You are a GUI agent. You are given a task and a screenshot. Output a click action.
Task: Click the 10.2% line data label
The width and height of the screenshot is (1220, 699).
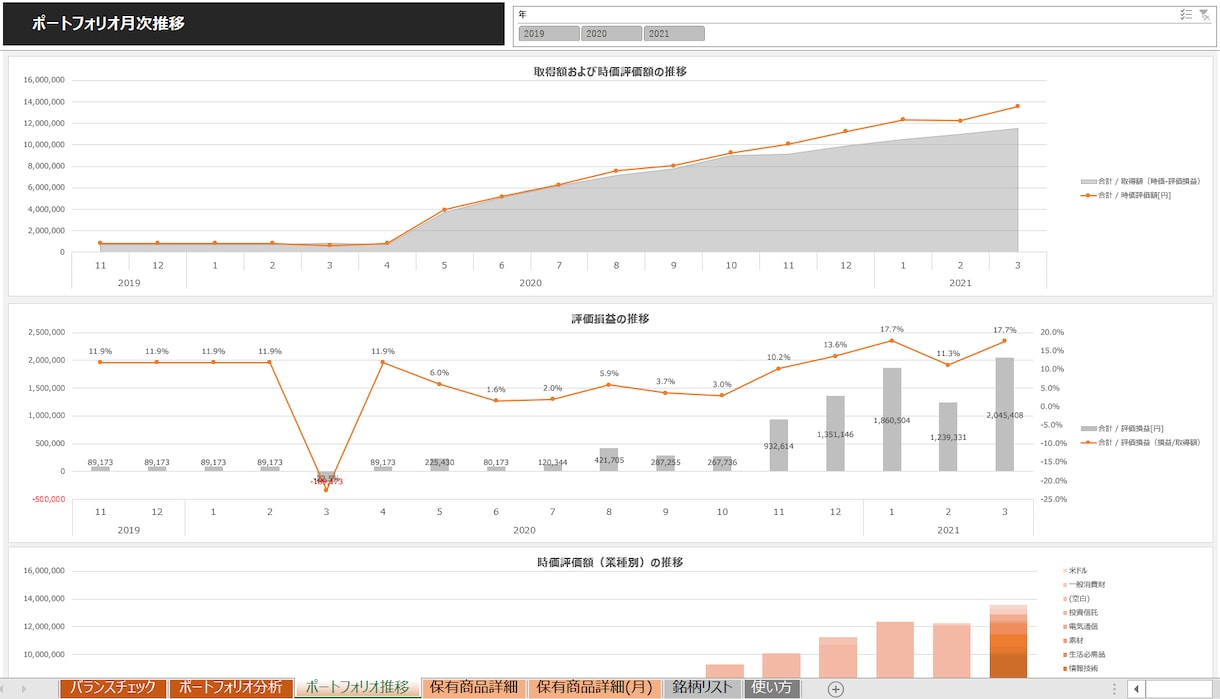pos(779,357)
